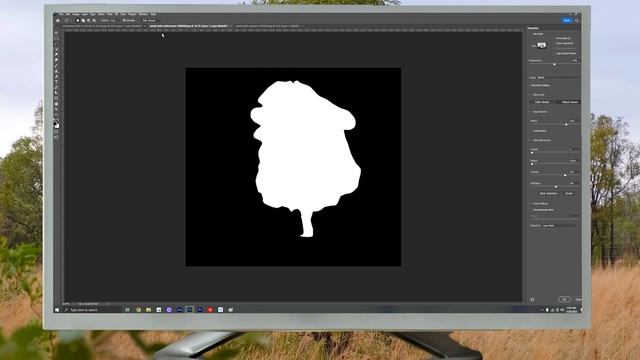
Task: Click the Invert button
Action: tap(569, 193)
